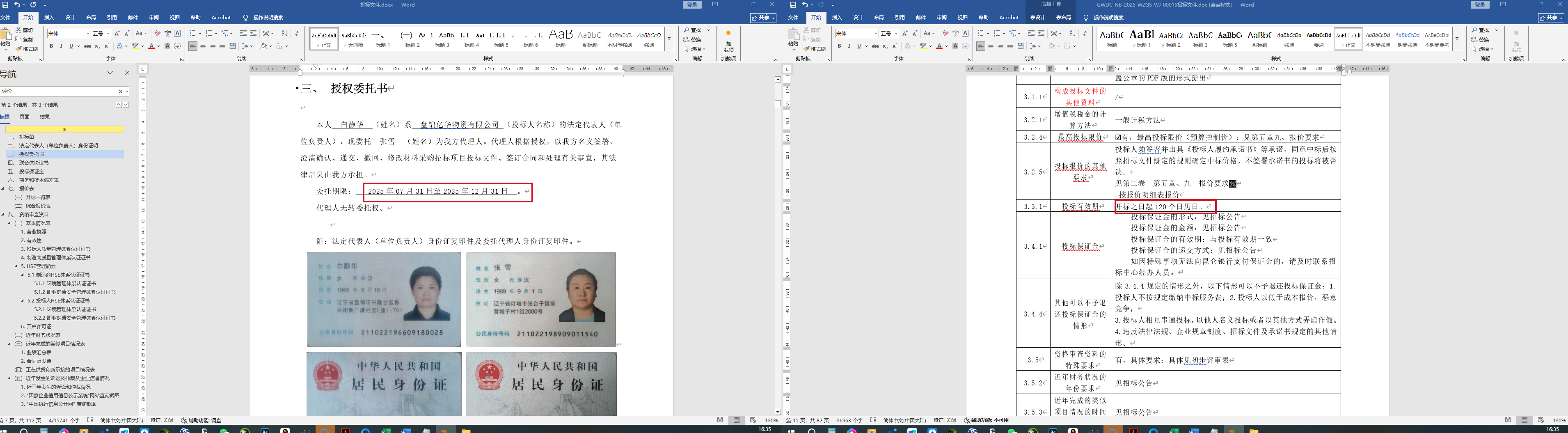Image resolution: width=1568 pixels, height=433 pixels.
Task: Open the 表布局 tab in the right window
Action: click(x=1063, y=18)
